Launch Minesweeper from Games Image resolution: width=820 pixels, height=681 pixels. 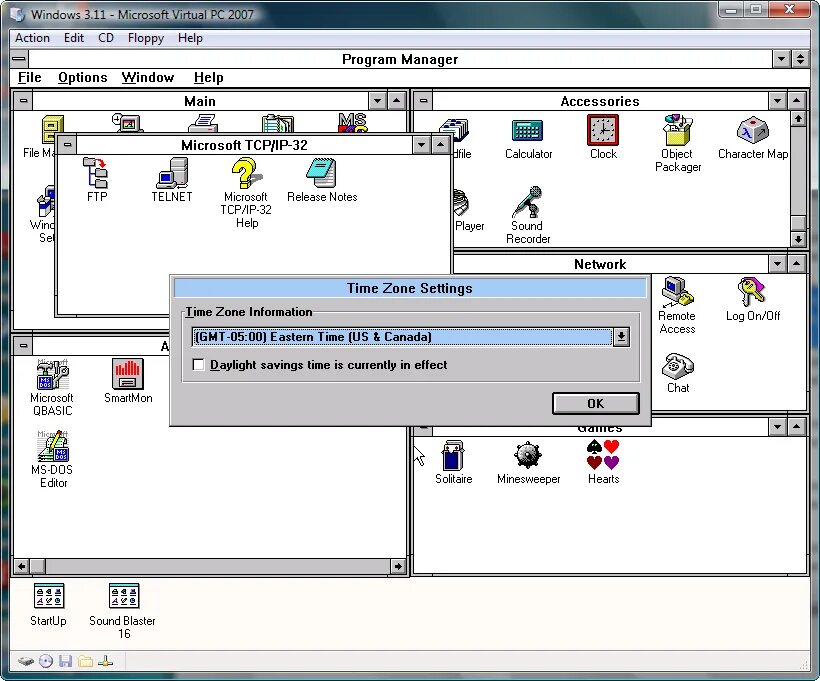tap(528, 462)
